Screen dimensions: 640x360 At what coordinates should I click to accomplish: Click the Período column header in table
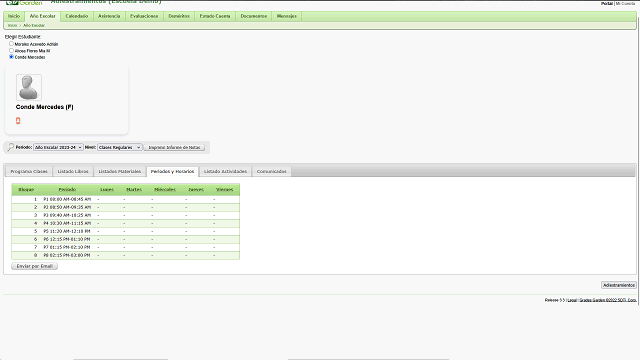click(x=67, y=189)
